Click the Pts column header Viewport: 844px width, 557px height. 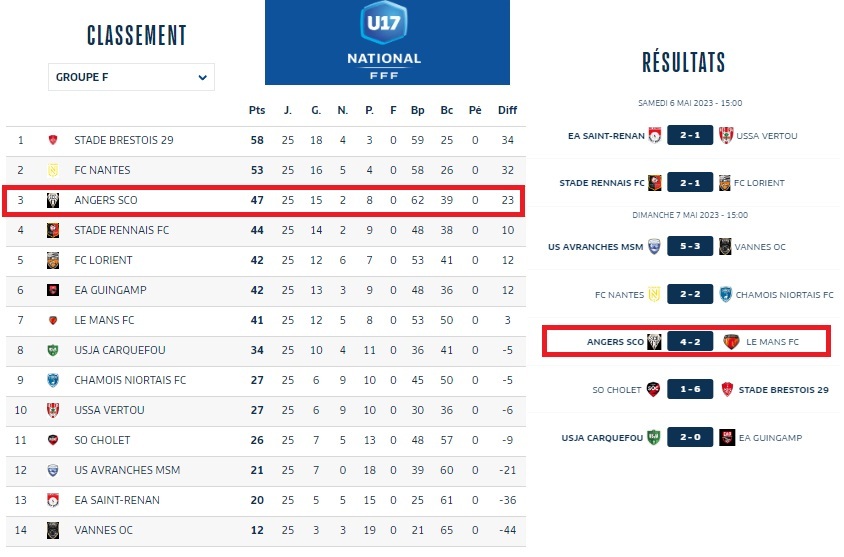(257, 110)
